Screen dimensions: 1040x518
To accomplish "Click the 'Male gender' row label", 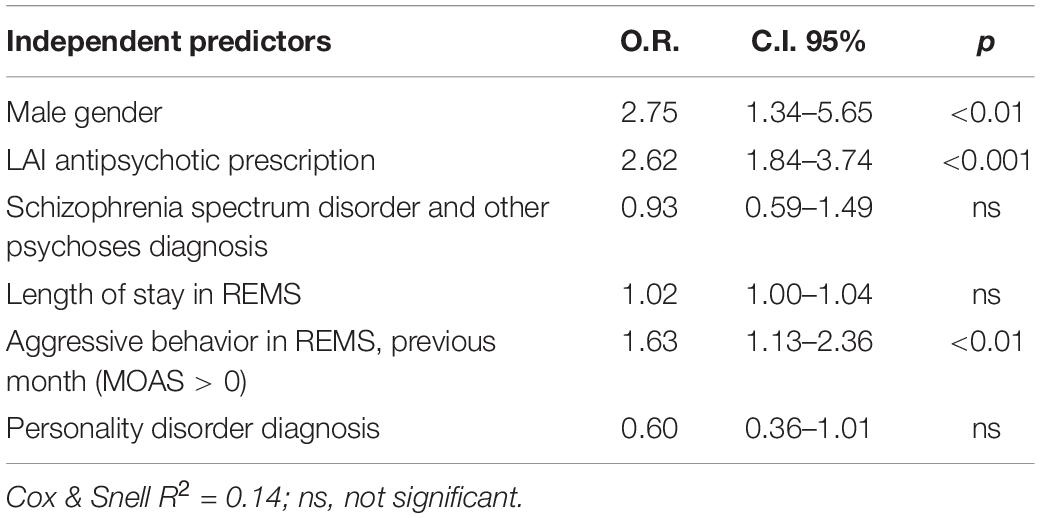I will (x=84, y=113).
